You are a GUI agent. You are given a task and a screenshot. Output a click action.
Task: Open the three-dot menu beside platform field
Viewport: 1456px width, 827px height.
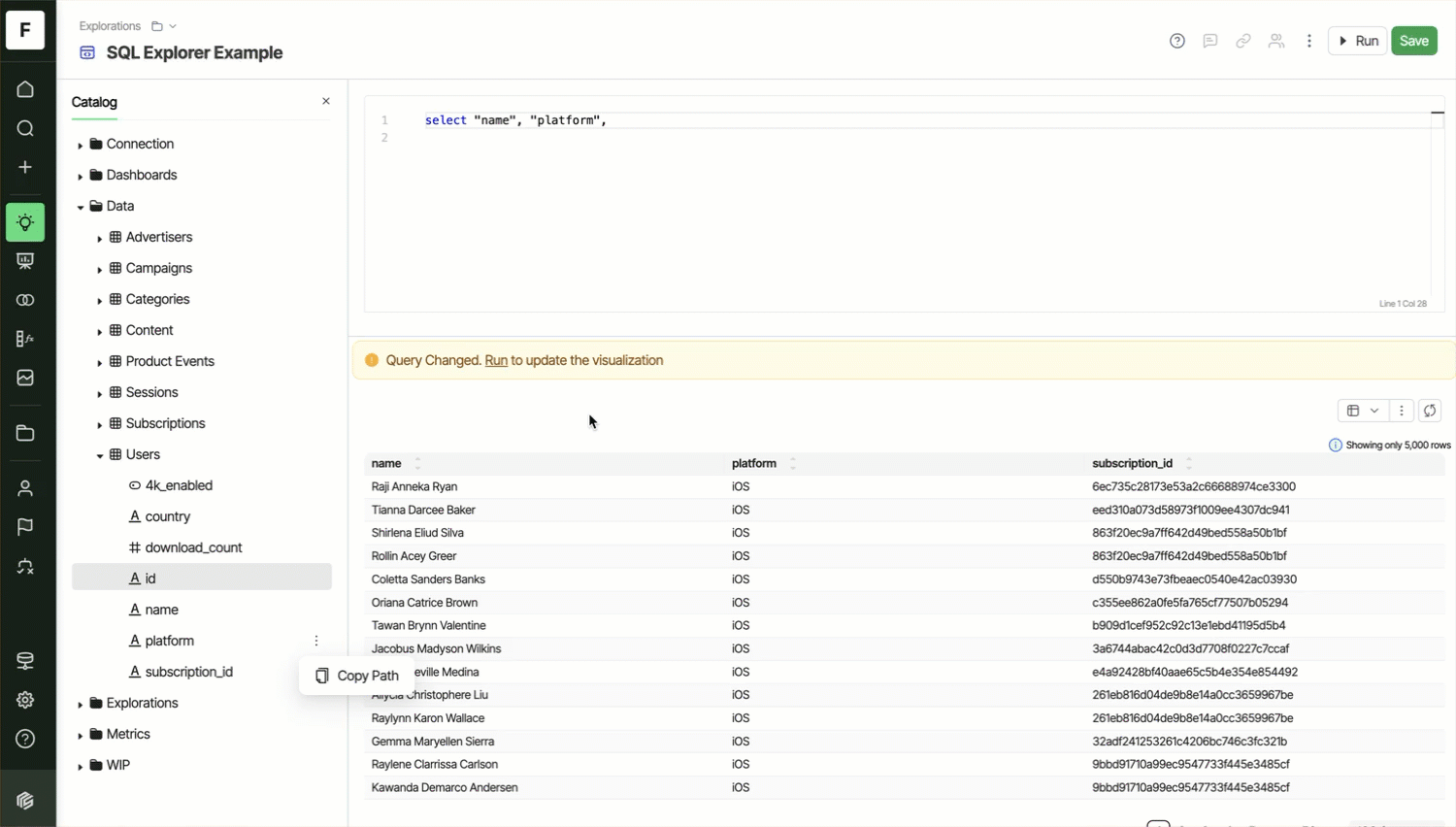point(316,641)
